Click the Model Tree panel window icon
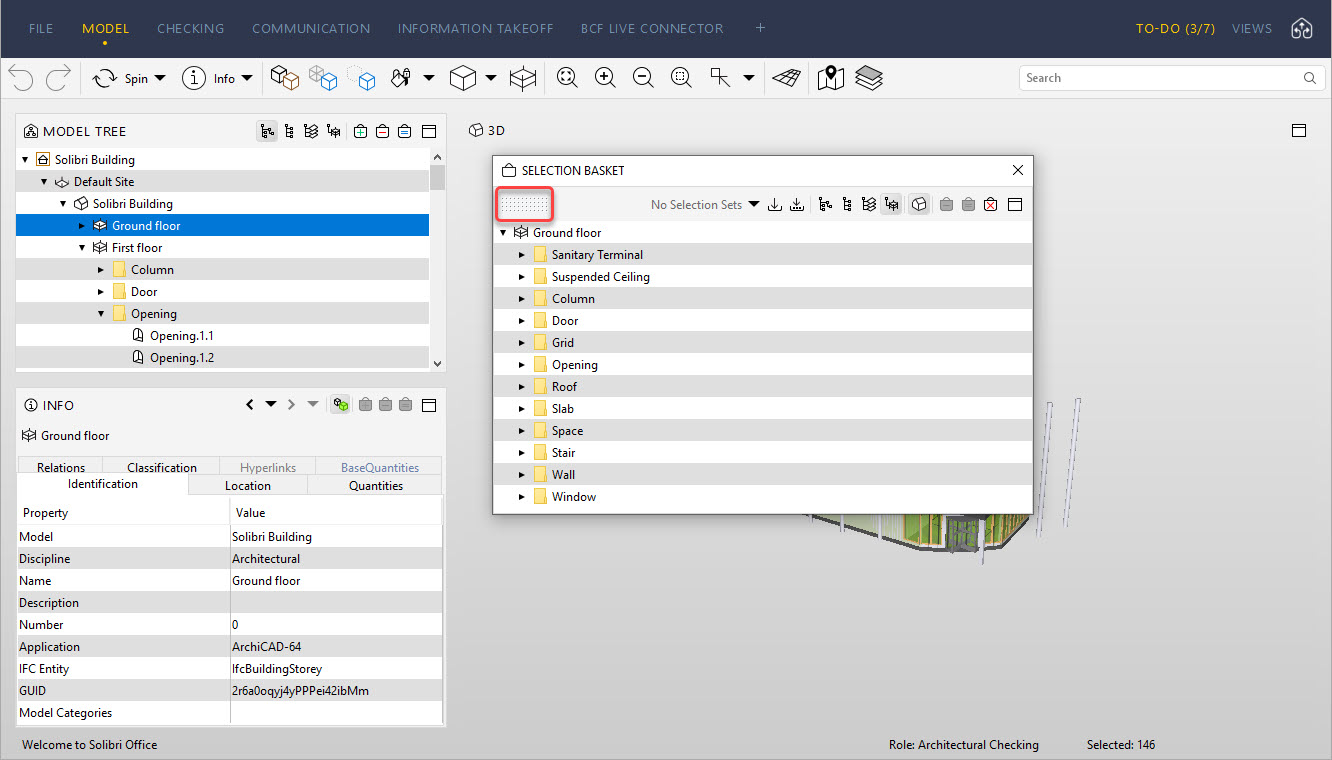The height and width of the screenshot is (760, 1332). (x=429, y=131)
